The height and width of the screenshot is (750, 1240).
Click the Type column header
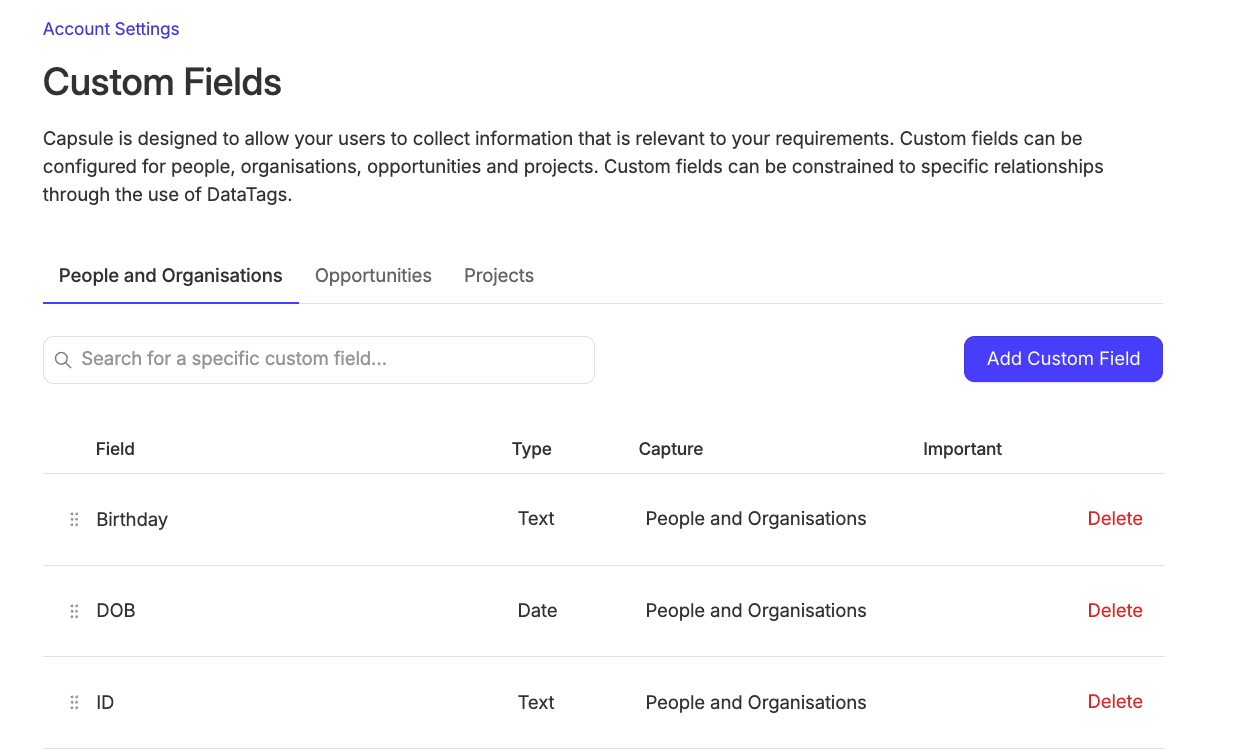tap(532, 449)
